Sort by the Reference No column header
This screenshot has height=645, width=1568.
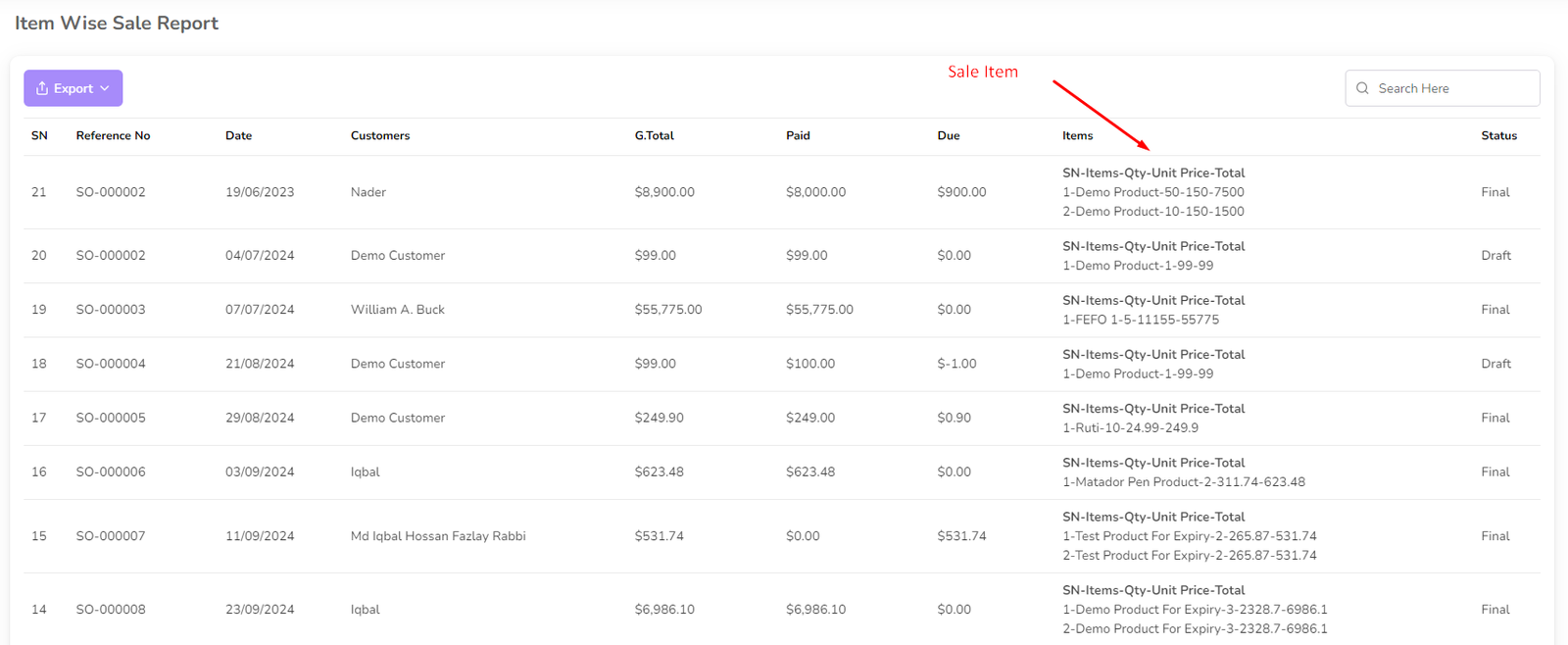113,136
